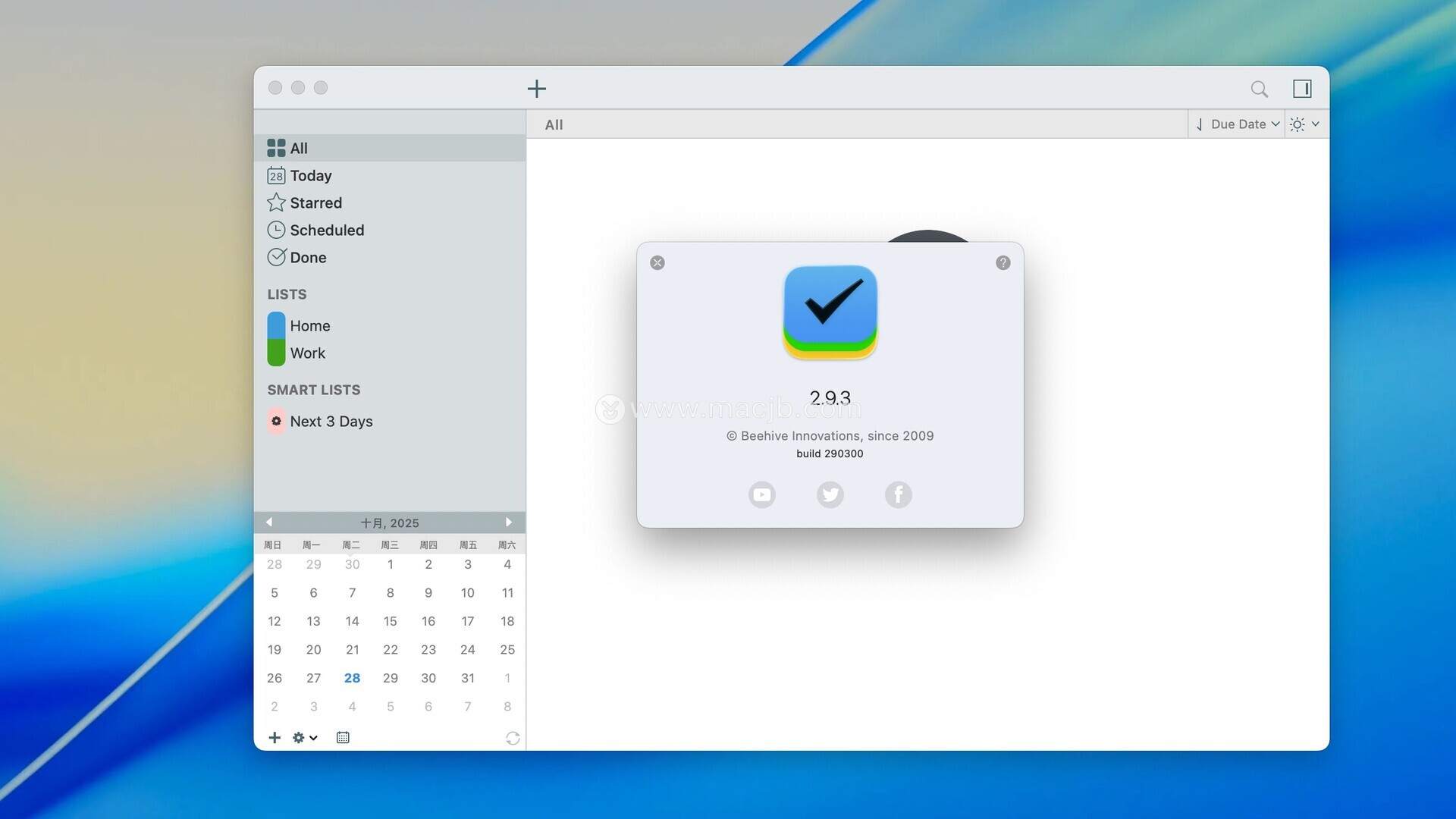
Task: Go to next month in the calendar
Action: coord(508,522)
